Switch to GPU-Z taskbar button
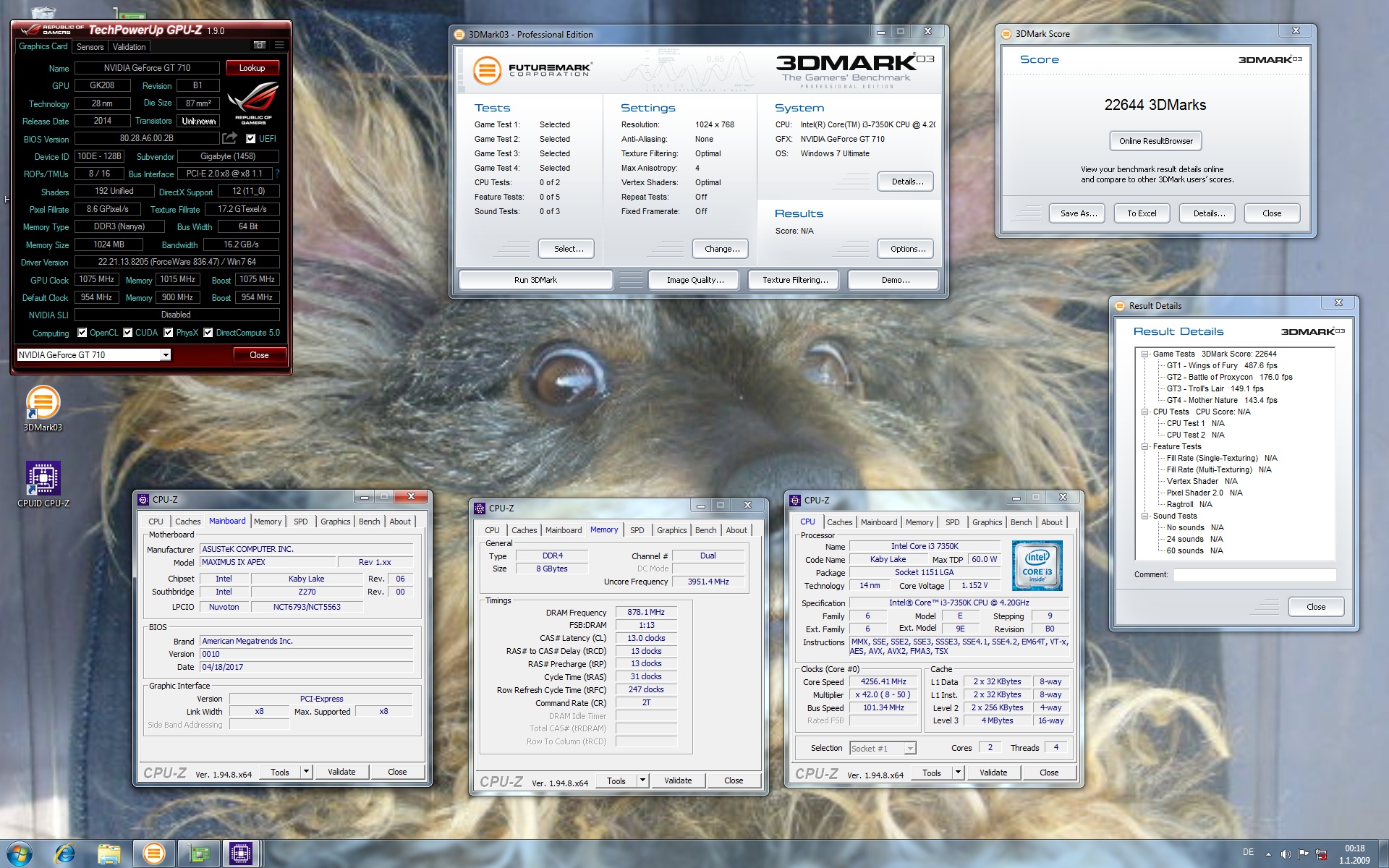 pyautogui.click(x=198, y=854)
